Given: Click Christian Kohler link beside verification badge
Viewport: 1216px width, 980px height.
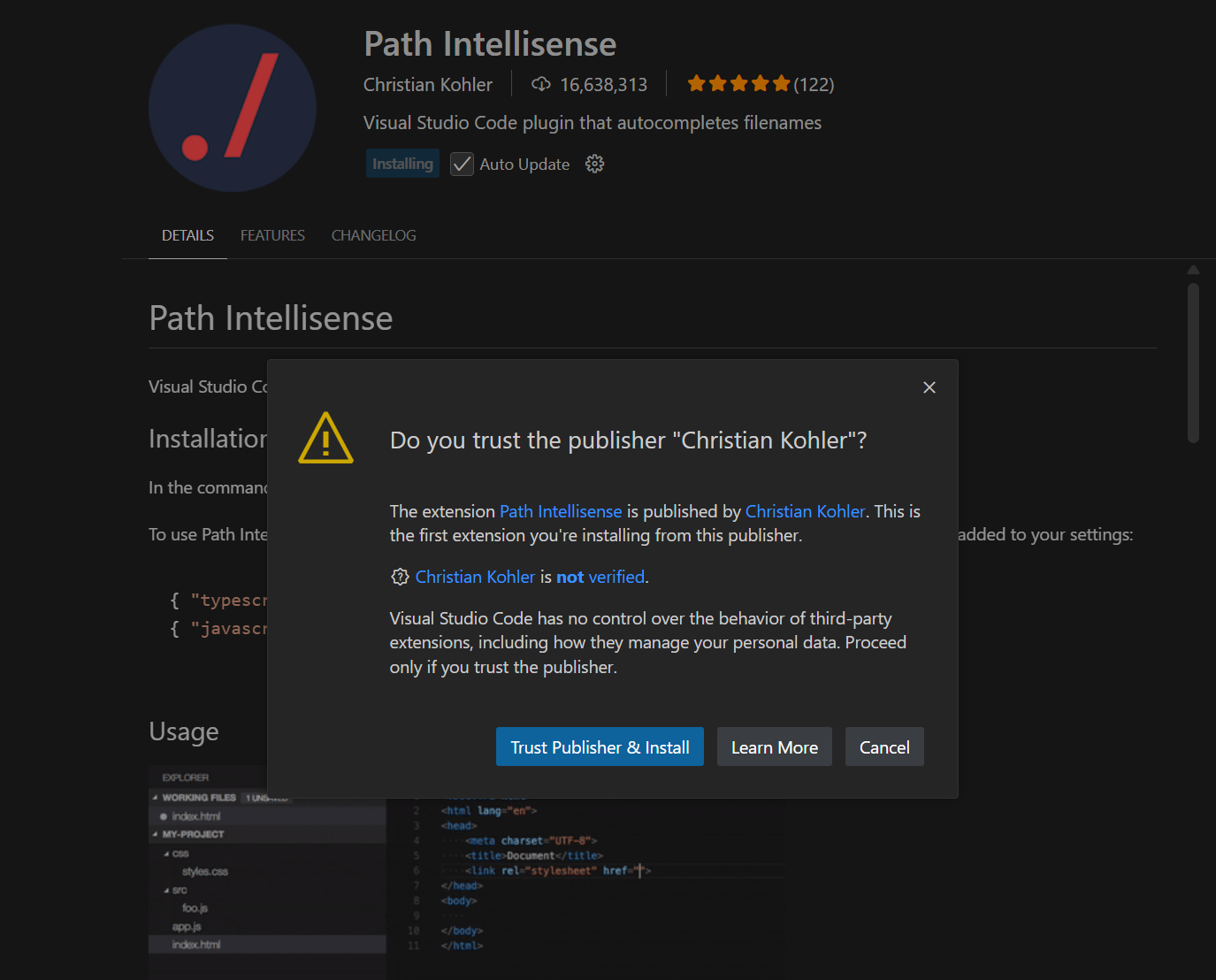Looking at the screenshot, I should pyautogui.click(x=475, y=577).
